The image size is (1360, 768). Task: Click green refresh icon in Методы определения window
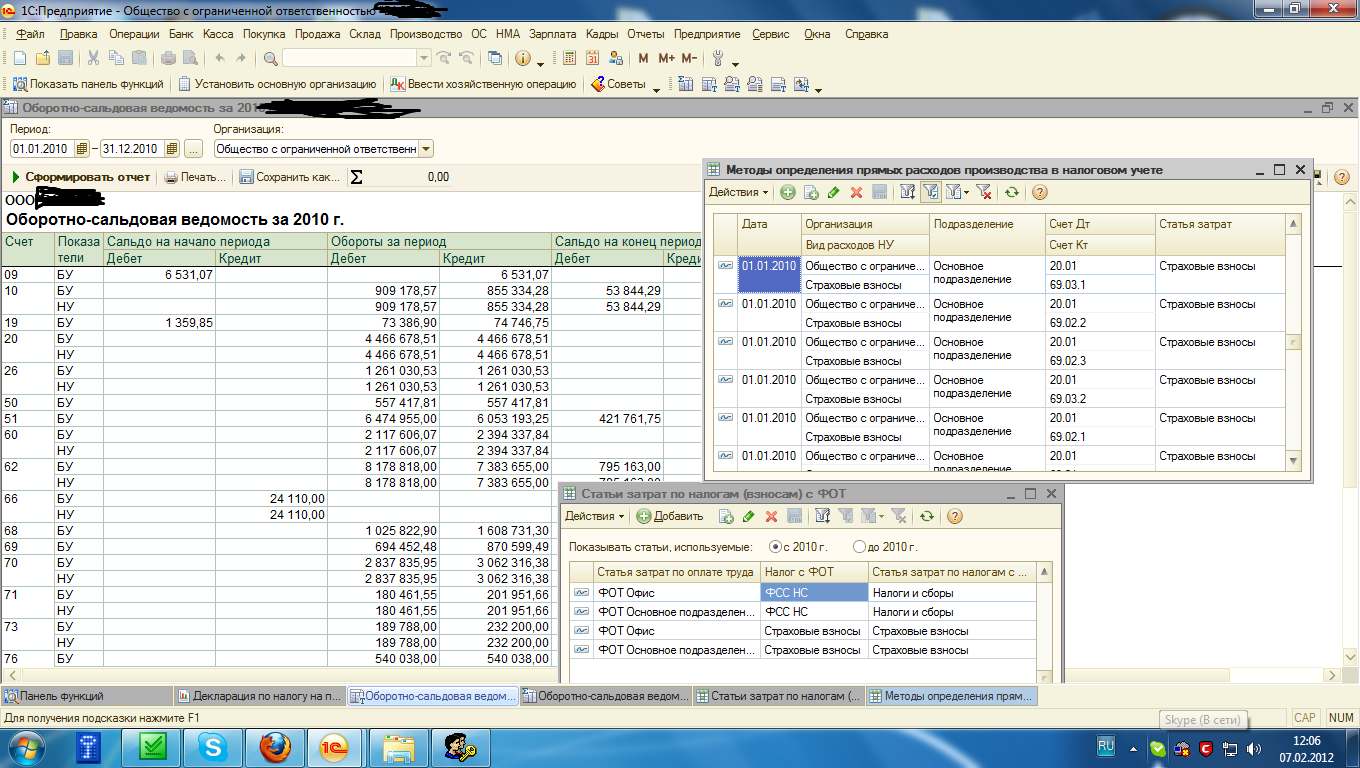point(1012,193)
